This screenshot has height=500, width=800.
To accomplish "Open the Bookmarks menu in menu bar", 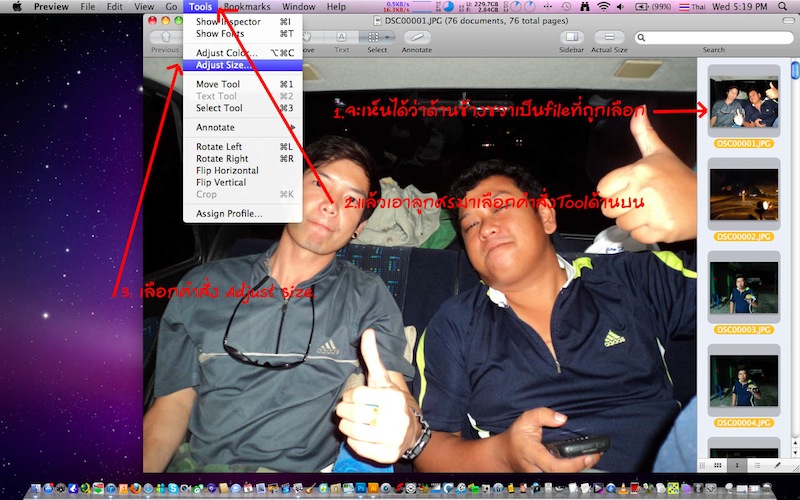I will tap(247, 7).
